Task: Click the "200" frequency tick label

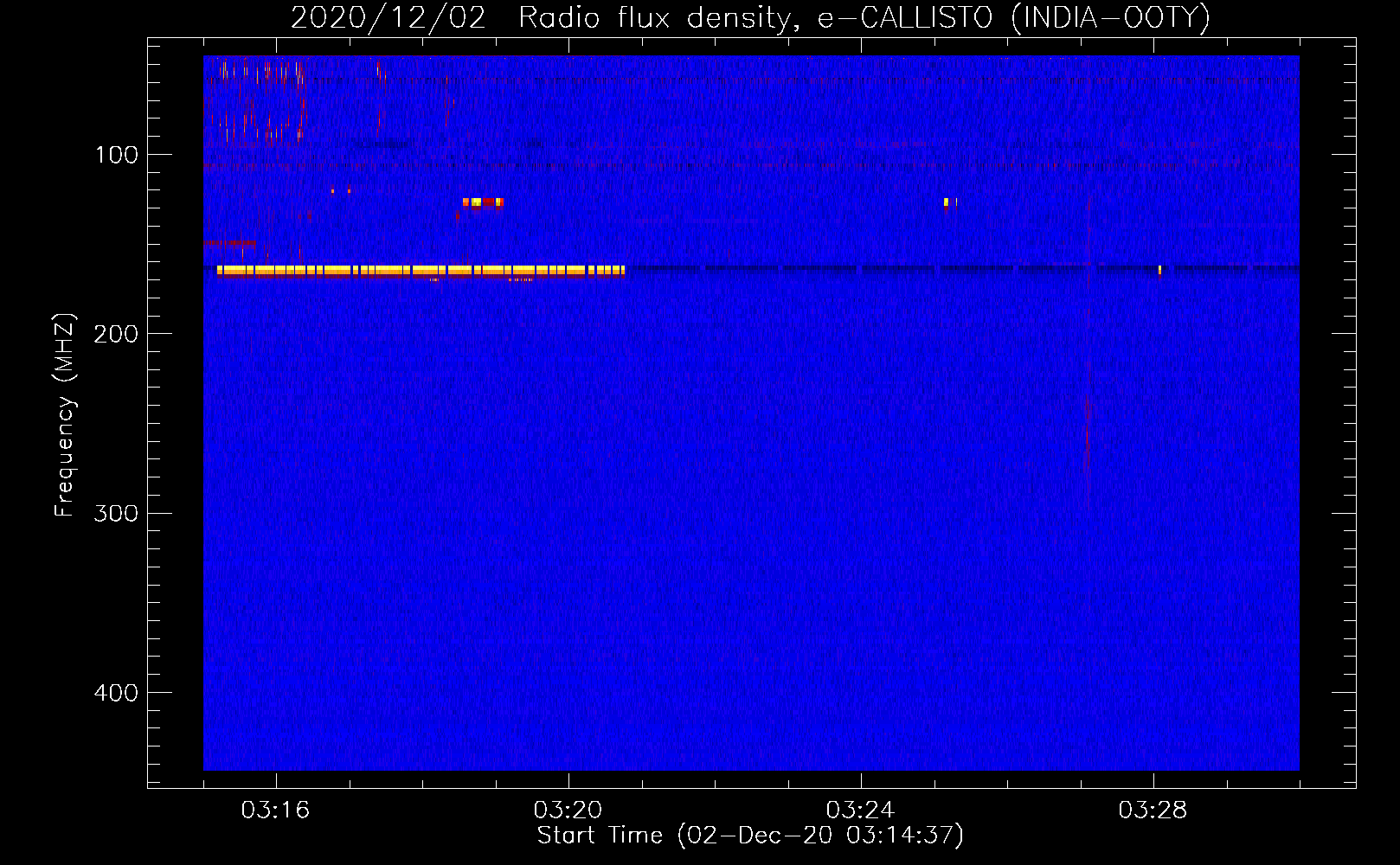Action: click(116, 334)
